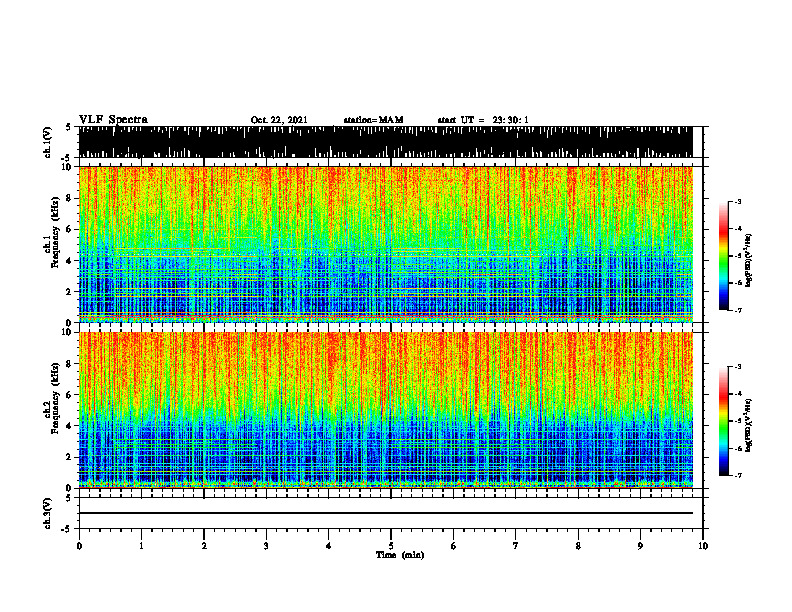This screenshot has width=792, height=612.
Task: Click time axis tick label "5"
Action: point(391,546)
